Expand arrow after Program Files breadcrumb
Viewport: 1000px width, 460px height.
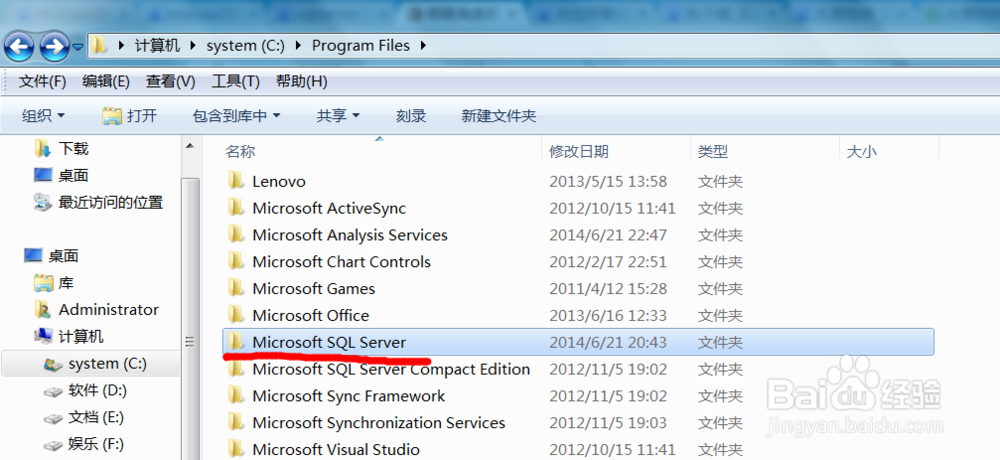point(423,45)
